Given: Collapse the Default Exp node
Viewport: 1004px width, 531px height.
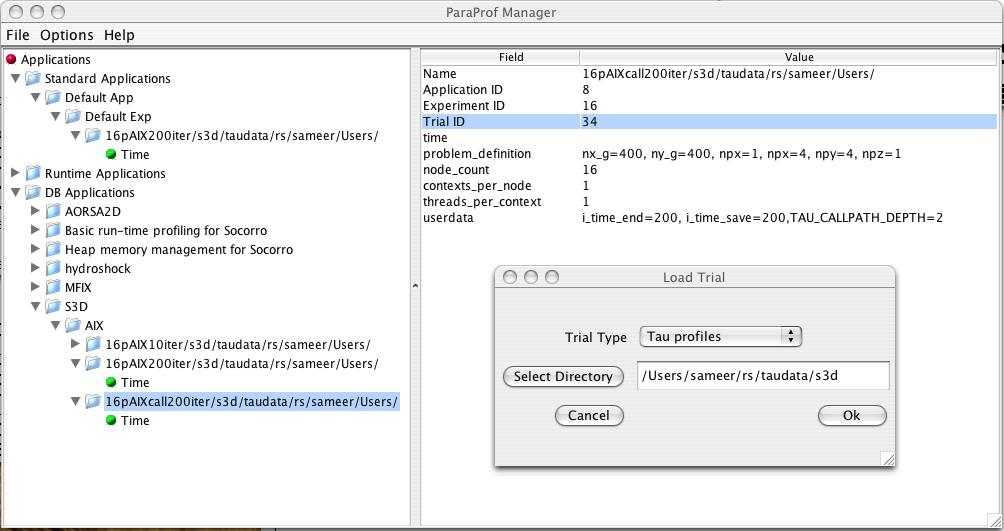Looking at the screenshot, I should pos(56,117).
